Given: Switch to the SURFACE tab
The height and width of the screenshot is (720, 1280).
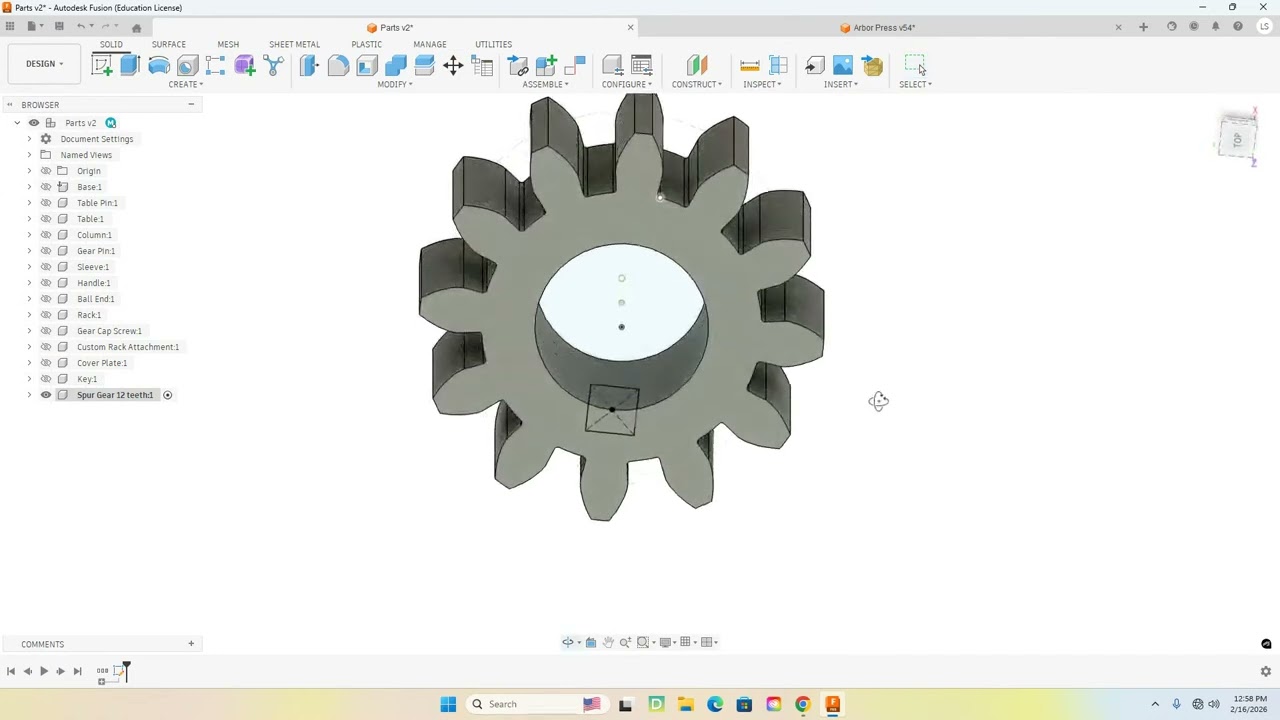Looking at the screenshot, I should pyautogui.click(x=169, y=44).
